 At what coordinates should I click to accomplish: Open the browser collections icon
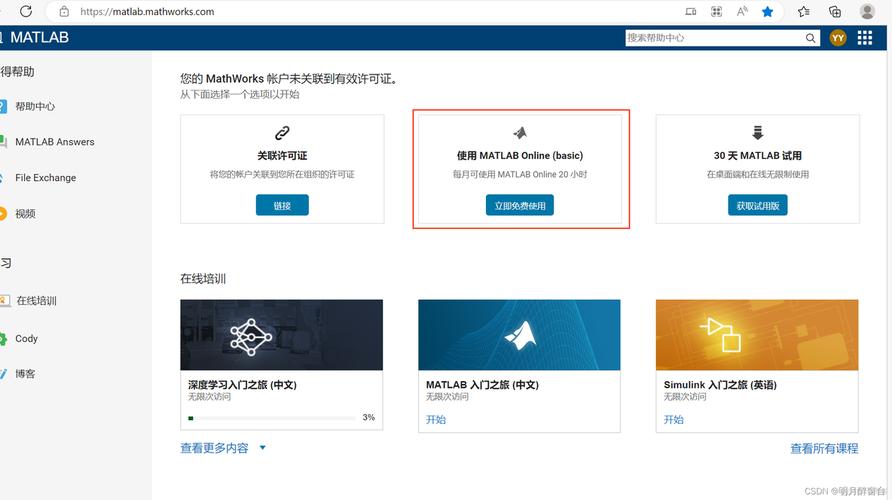click(x=835, y=11)
